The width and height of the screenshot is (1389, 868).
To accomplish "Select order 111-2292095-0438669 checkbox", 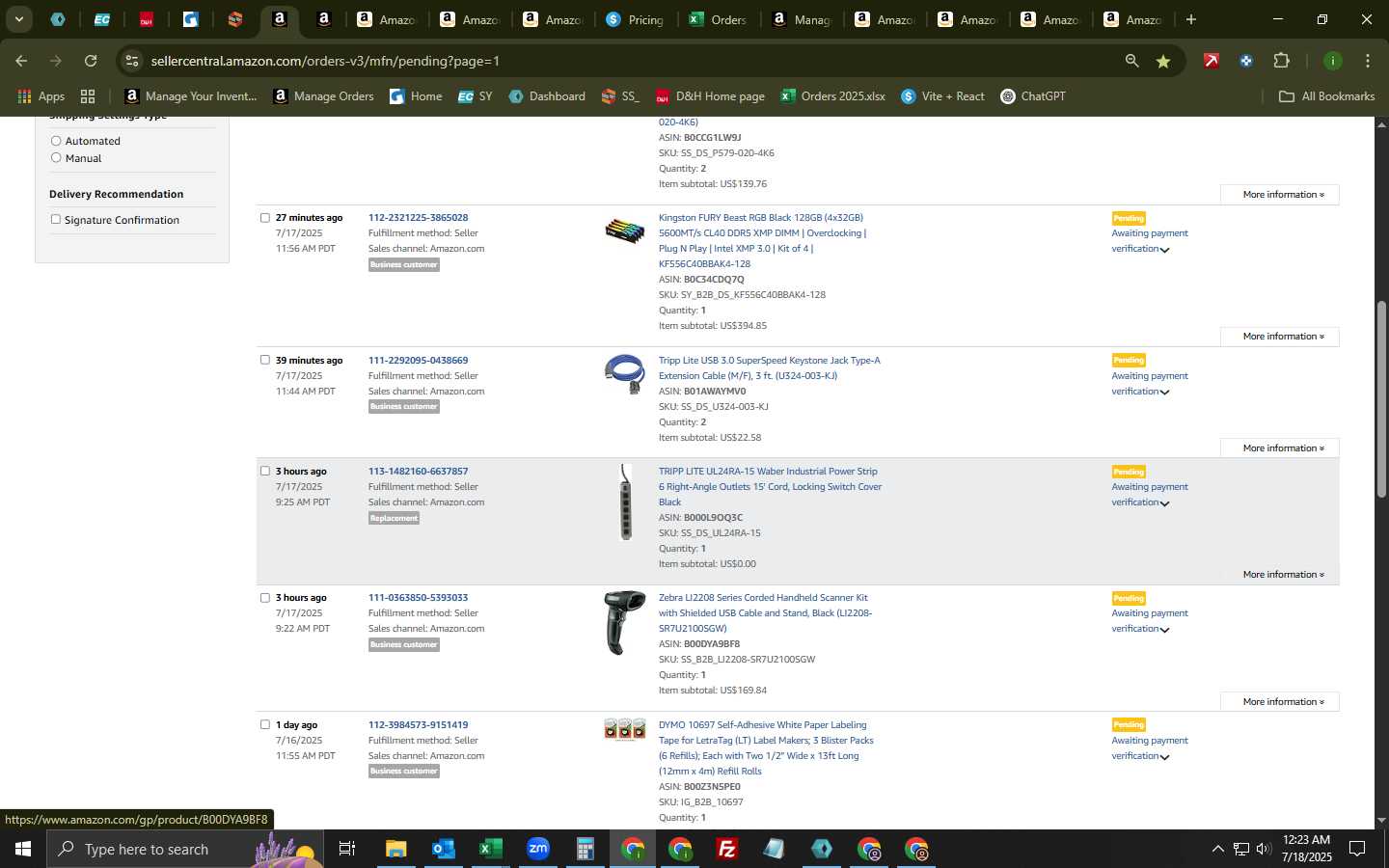I will (x=265, y=360).
